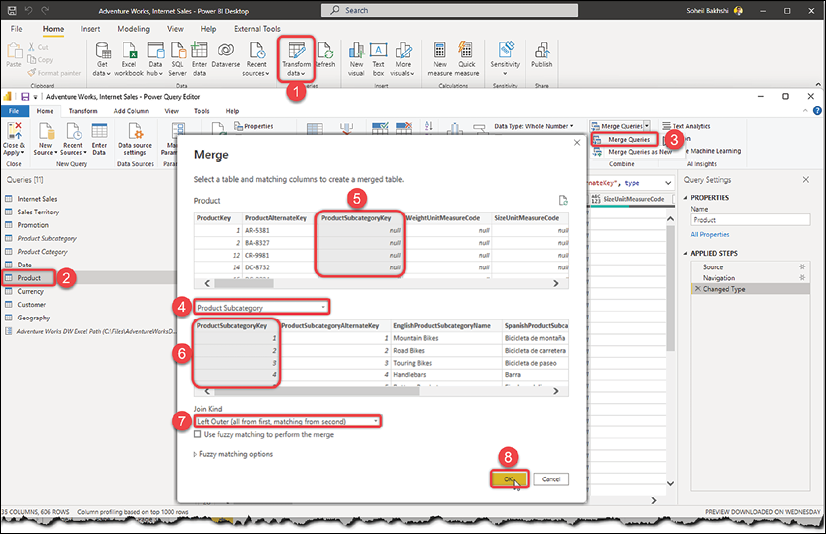Open the Dataverse connector
This screenshot has height=534, width=826.
pos(226,55)
